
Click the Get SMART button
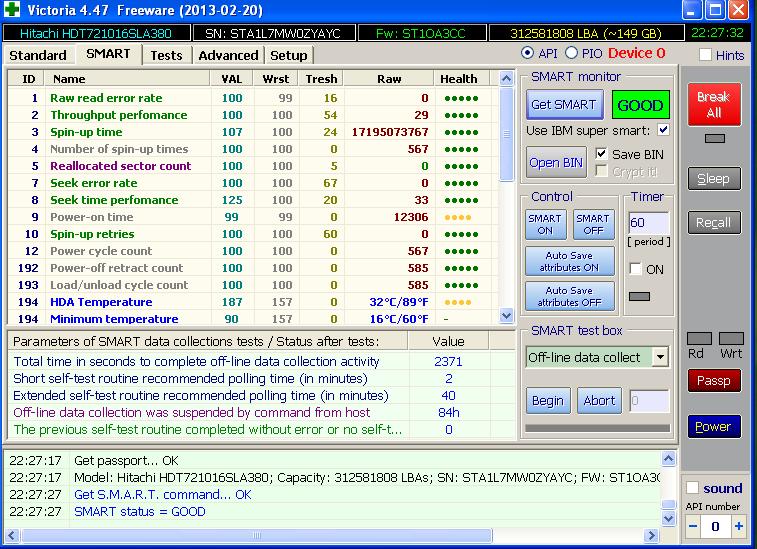point(563,105)
